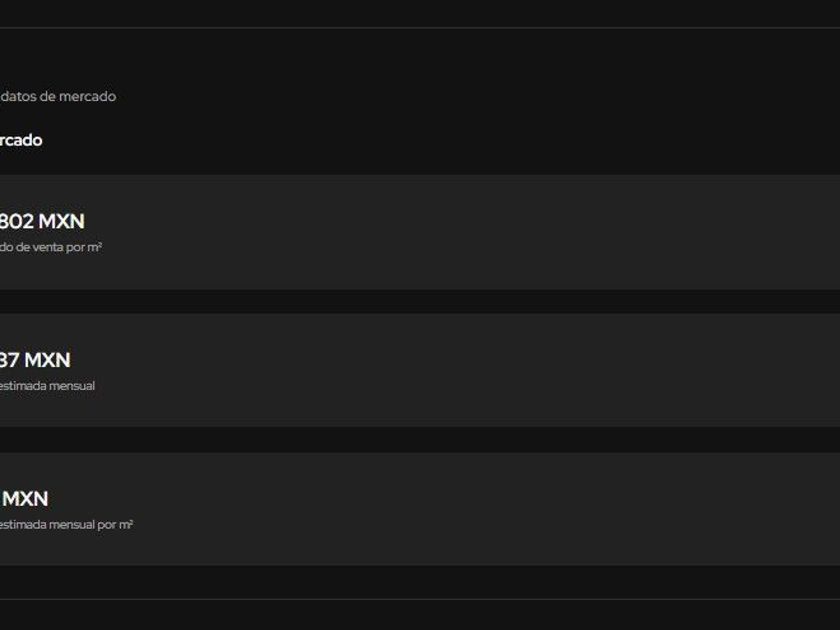Click the horizontal divider above "datos de mercado"

pos(420,28)
